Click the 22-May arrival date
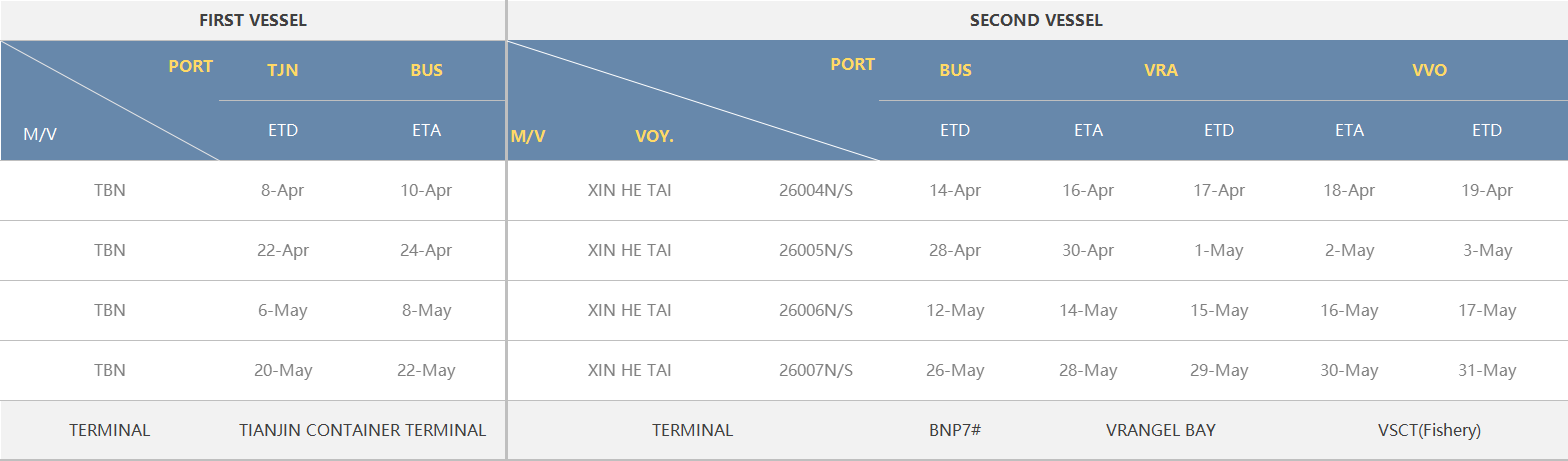Image resolution: width=1568 pixels, height=461 pixels. pos(426,370)
